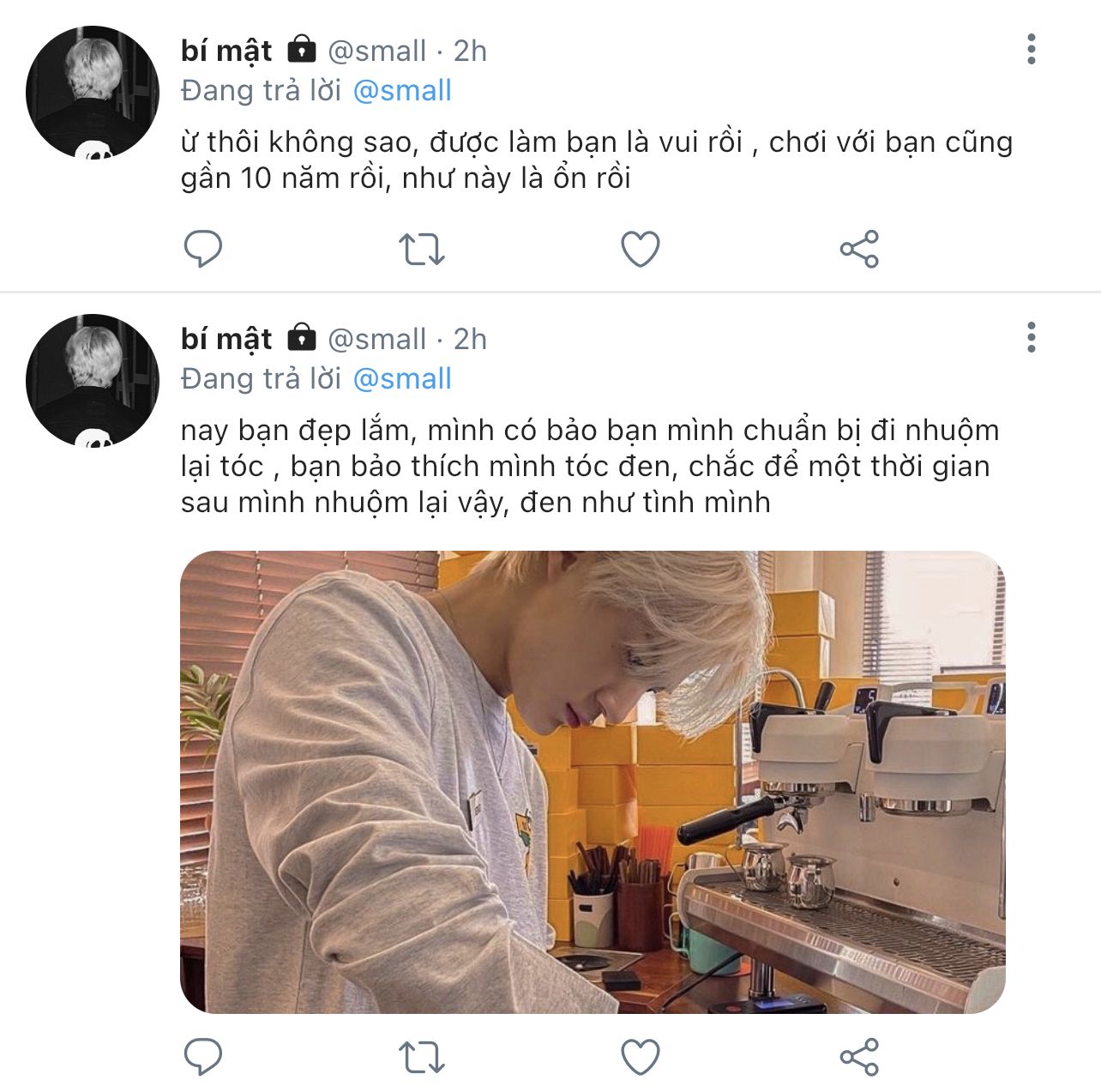Click the 2h timestamp on first tweet

(x=470, y=51)
